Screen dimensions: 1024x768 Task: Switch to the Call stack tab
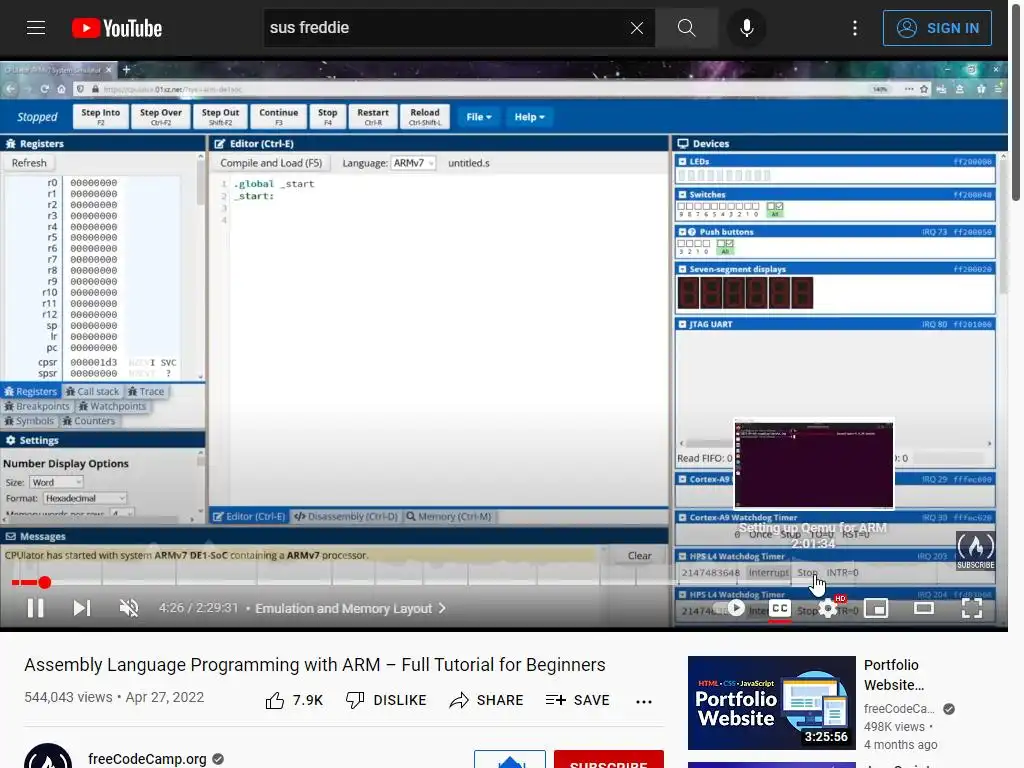pos(93,391)
